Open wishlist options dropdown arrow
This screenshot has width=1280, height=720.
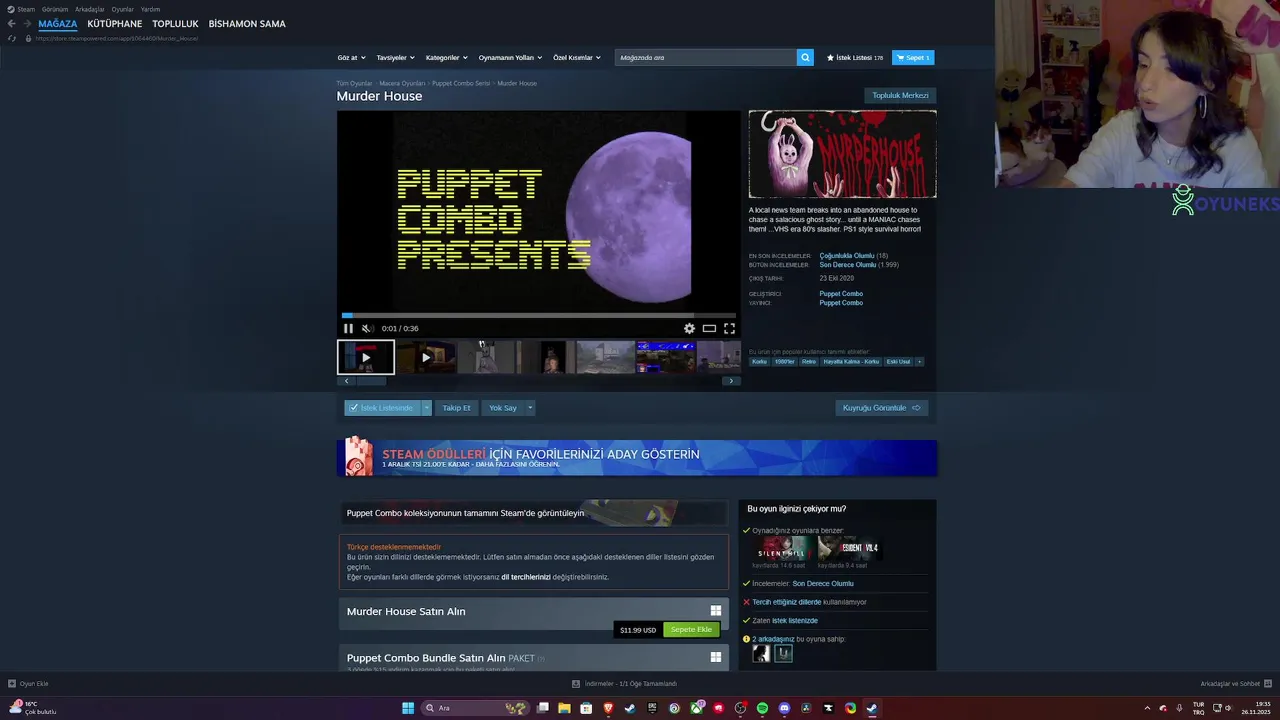pos(427,408)
